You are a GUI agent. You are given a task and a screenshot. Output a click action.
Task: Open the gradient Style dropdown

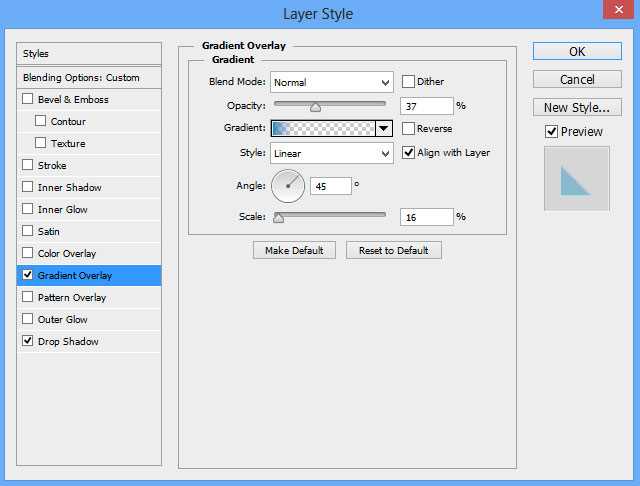(332, 153)
